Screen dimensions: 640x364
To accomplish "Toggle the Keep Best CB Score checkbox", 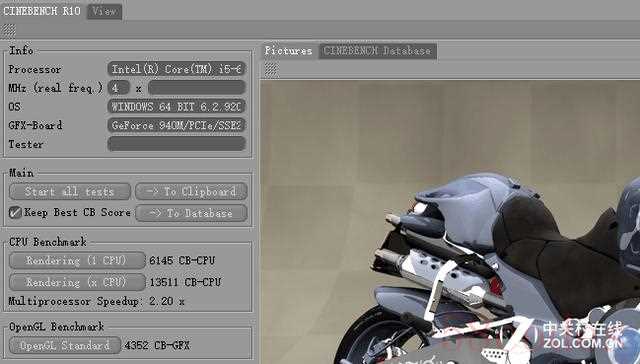I will tap(15, 213).
